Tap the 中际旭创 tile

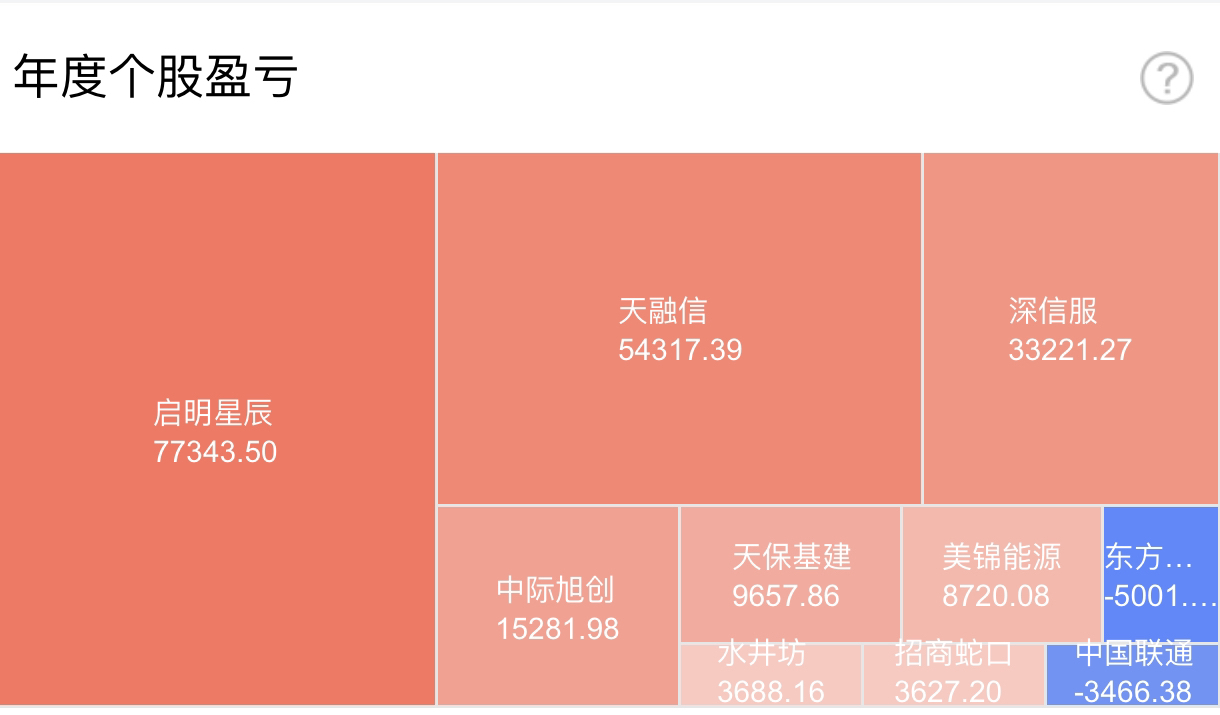point(558,606)
